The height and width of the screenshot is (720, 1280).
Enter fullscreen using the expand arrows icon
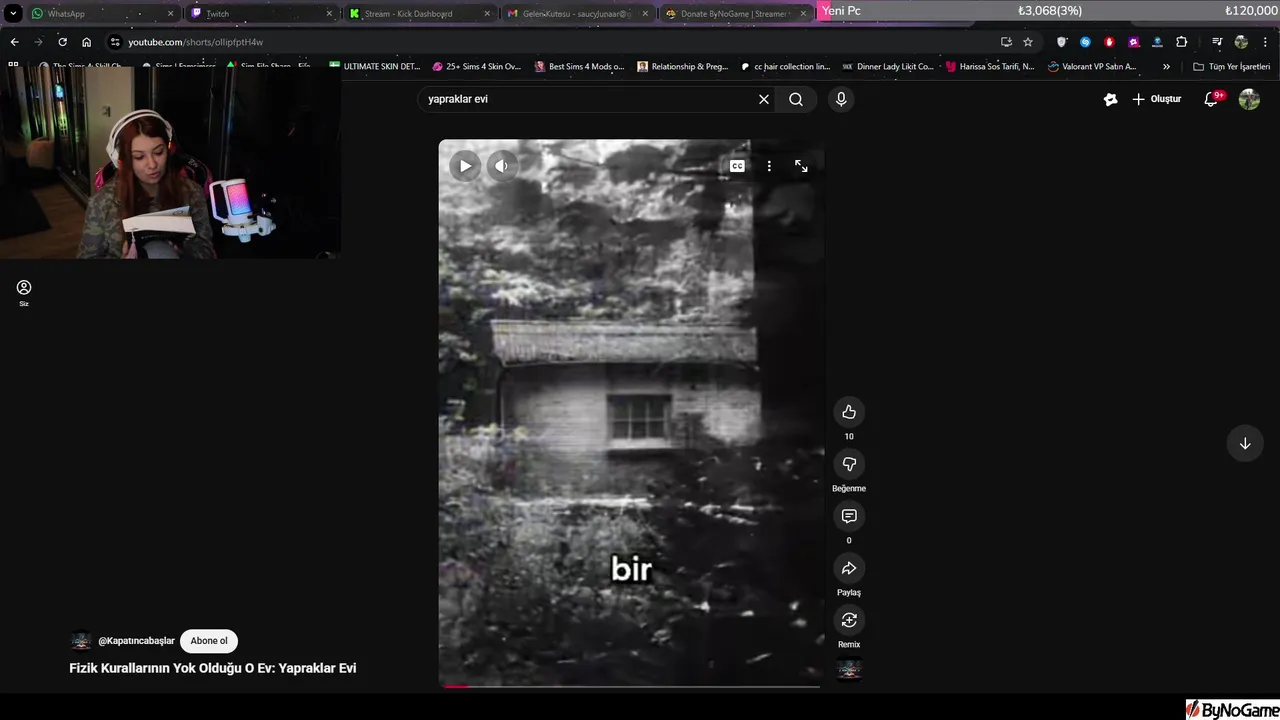coord(801,166)
